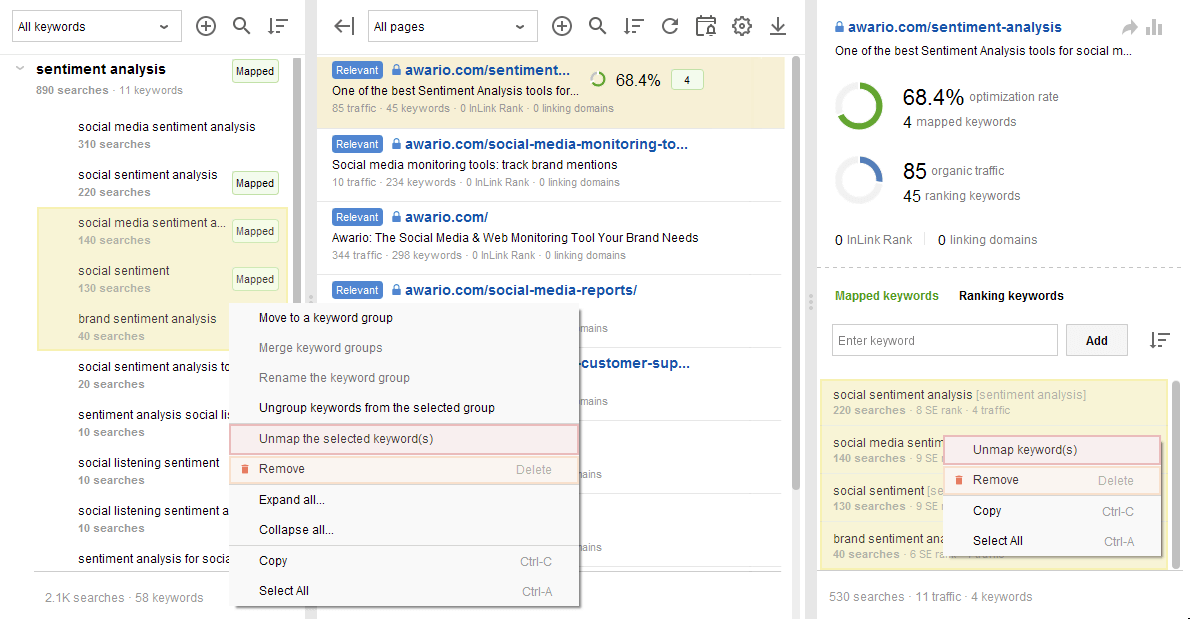Sort keywords list using sort icon
1190x619 pixels.
point(278,27)
